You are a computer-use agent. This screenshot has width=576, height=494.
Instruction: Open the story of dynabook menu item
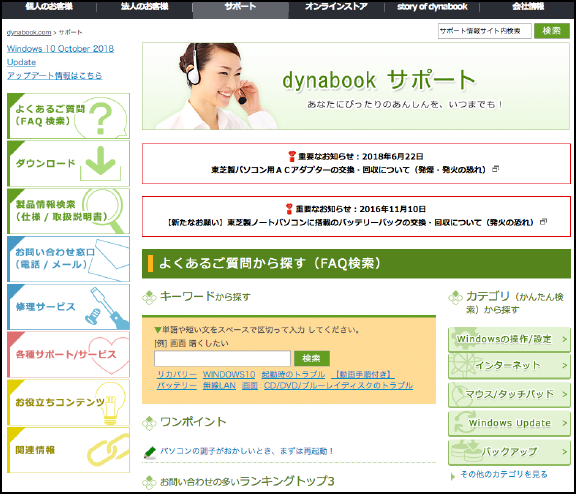tap(432, 7)
